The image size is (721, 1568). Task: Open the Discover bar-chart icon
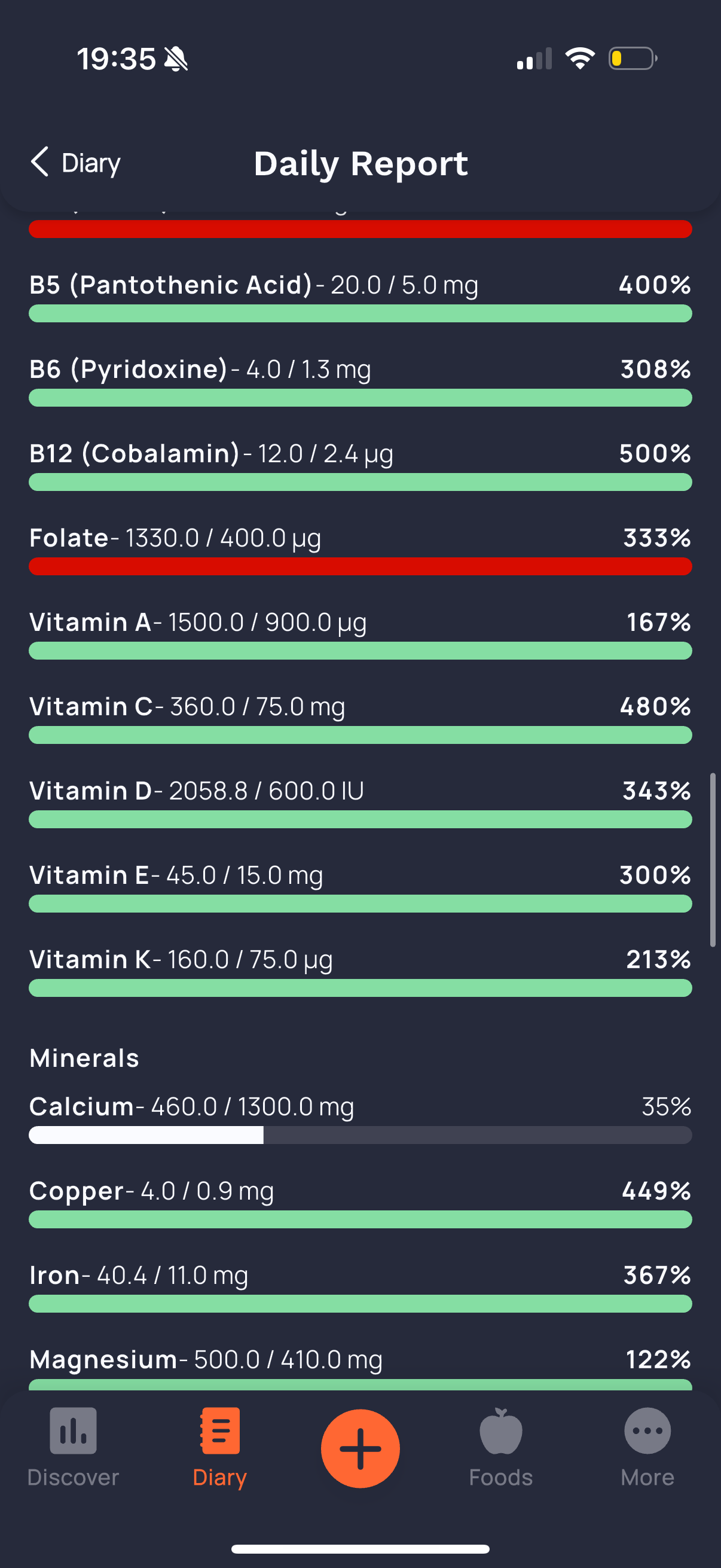(x=73, y=1430)
